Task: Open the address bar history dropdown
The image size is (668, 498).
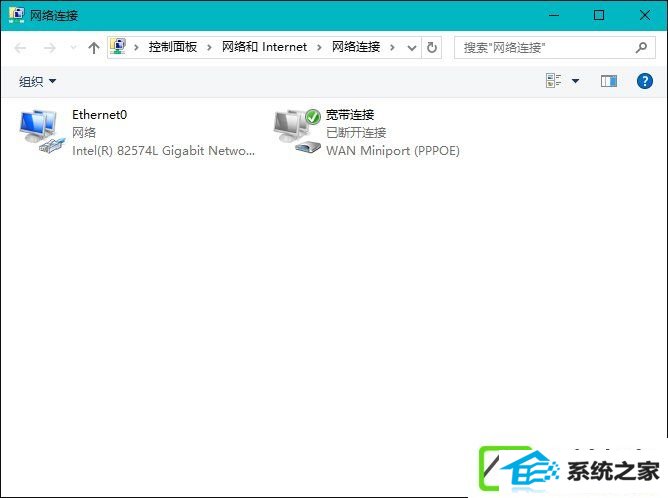Action: (412, 48)
